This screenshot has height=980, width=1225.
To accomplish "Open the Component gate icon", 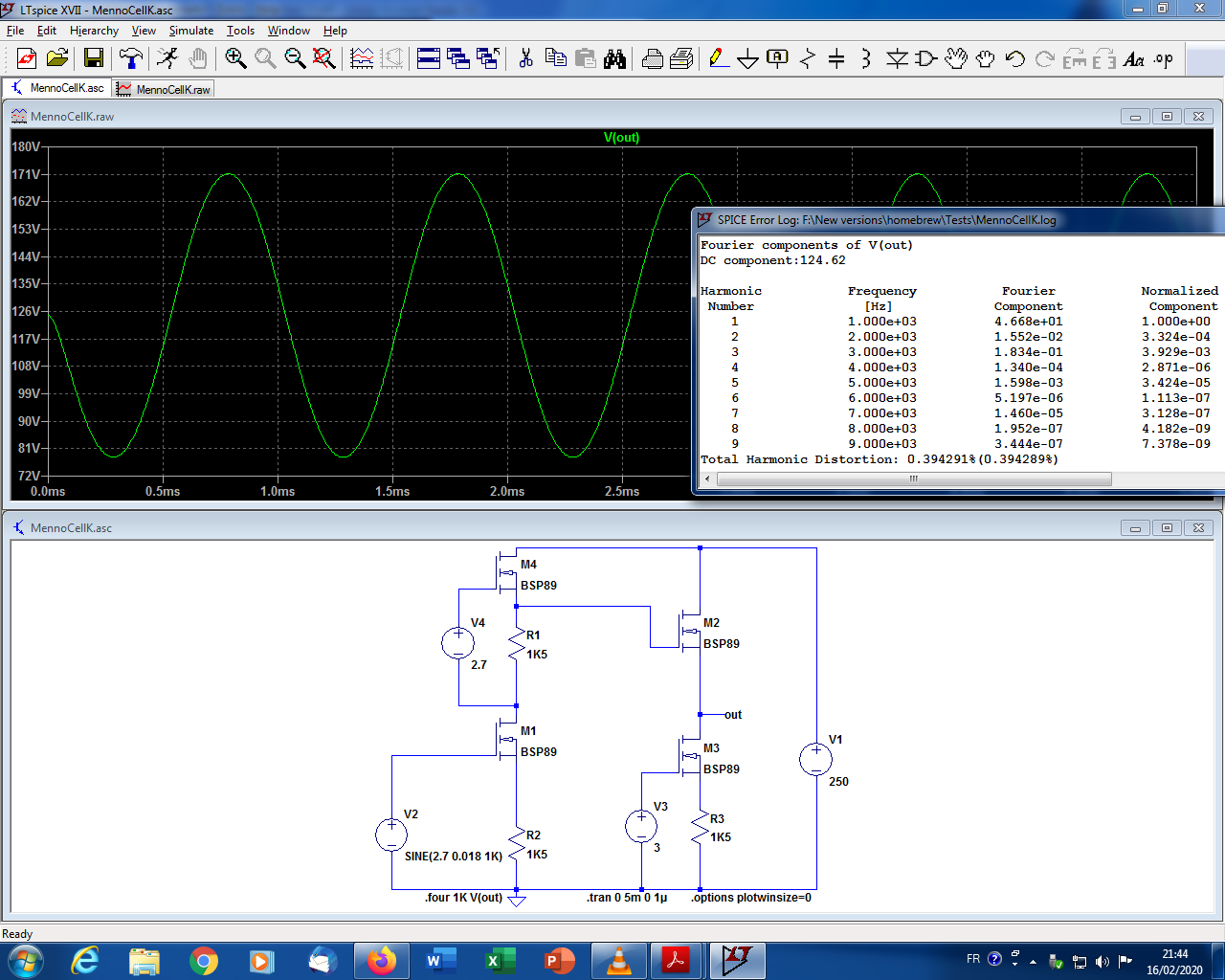I will click(925, 58).
